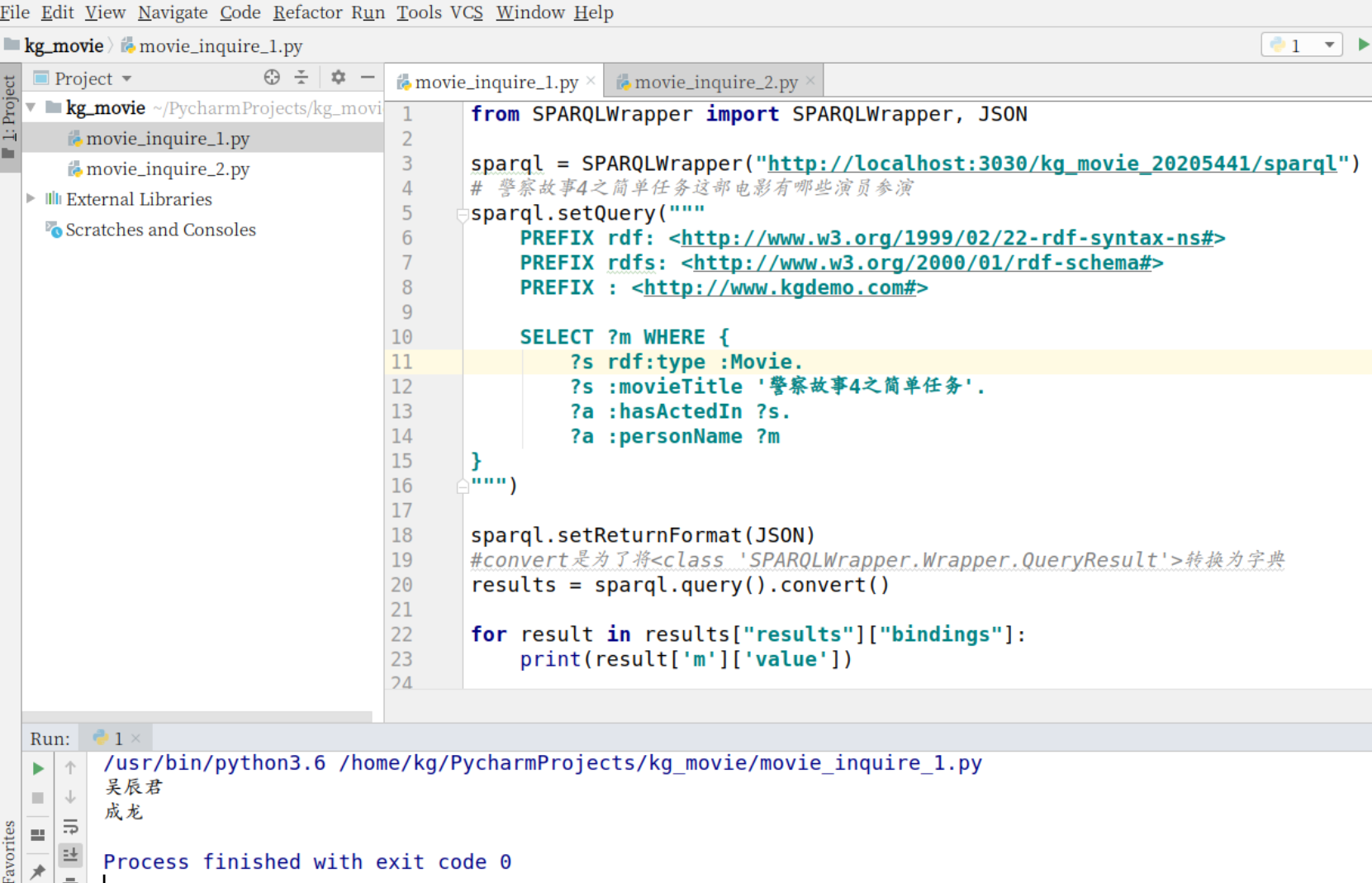Viewport: 1372px width, 883px height.
Task: Click fold end marker at line 16
Action: 463,487
